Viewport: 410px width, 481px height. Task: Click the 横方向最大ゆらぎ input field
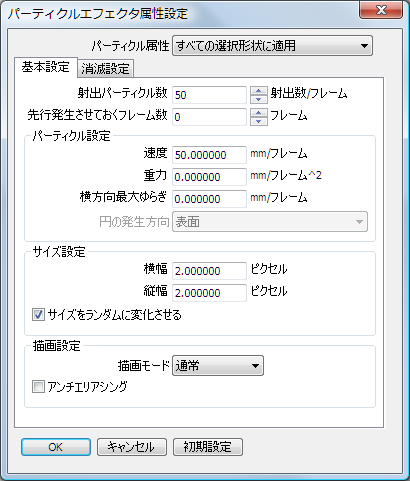coord(209,199)
